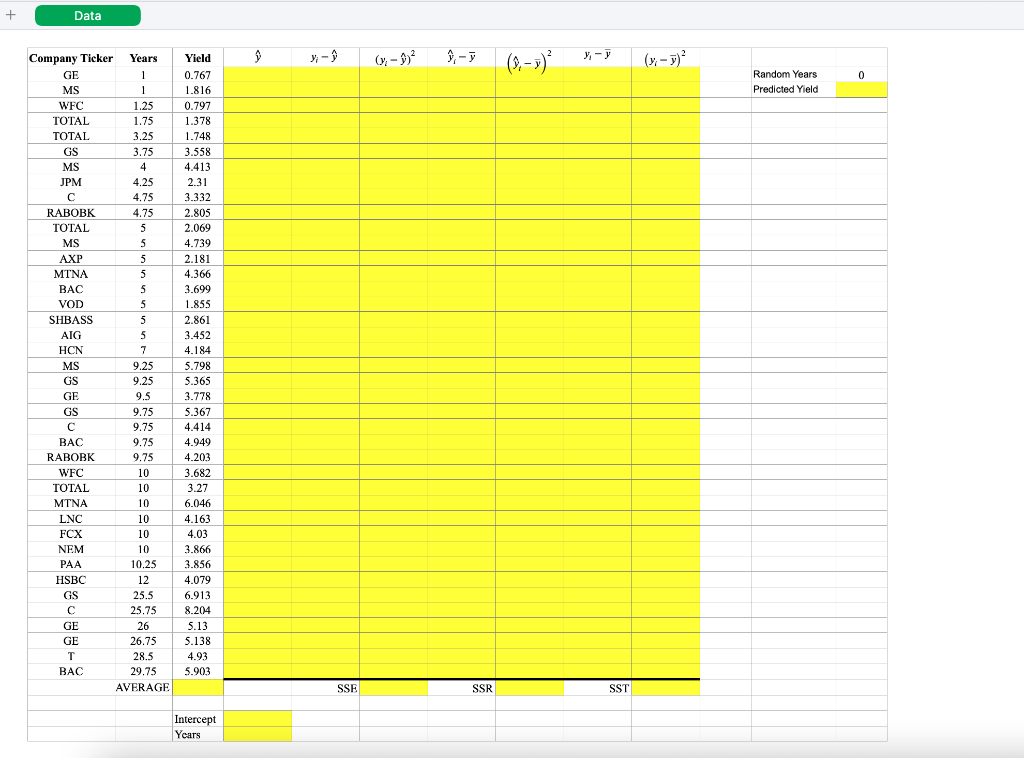Click the (yi − ȳ)² column header
The height and width of the screenshot is (758, 1024).
point(666,57)
